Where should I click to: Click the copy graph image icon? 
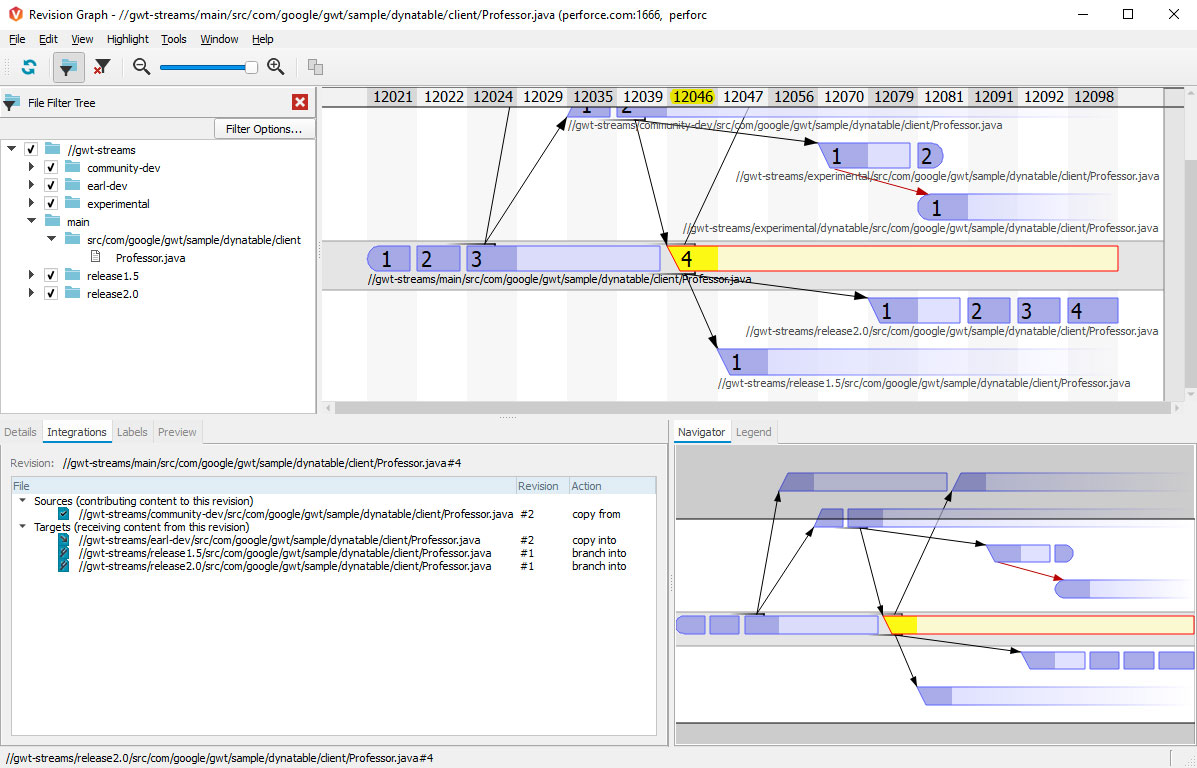pos(315,67)
